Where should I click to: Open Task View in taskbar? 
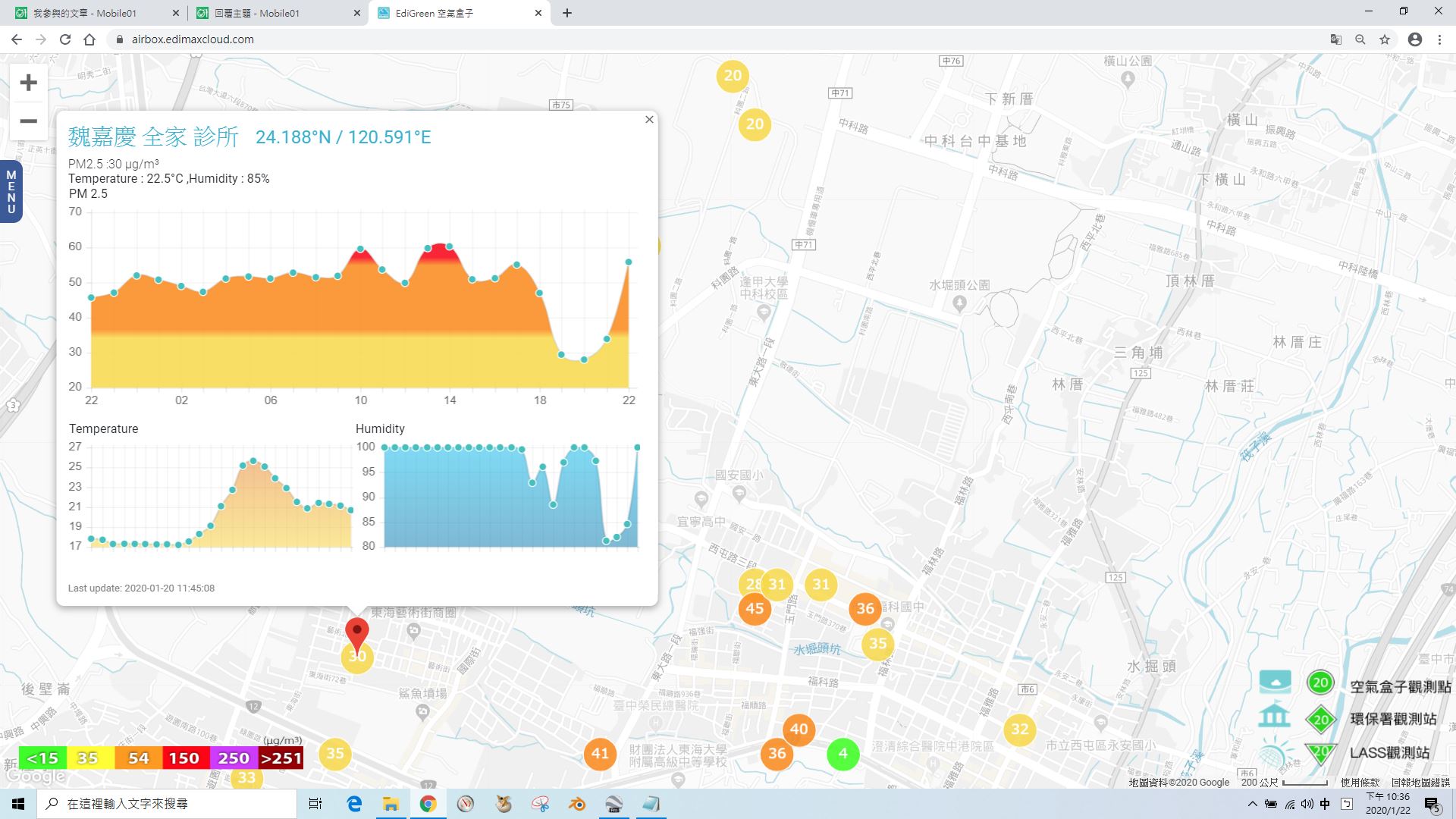click(315, 804)
